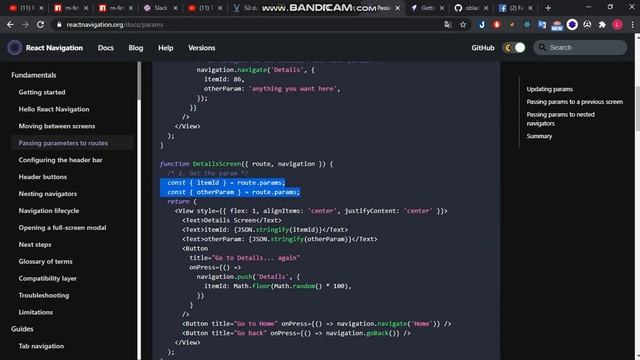Click the extension icon with the NEW badge

[x=557, y=25]
